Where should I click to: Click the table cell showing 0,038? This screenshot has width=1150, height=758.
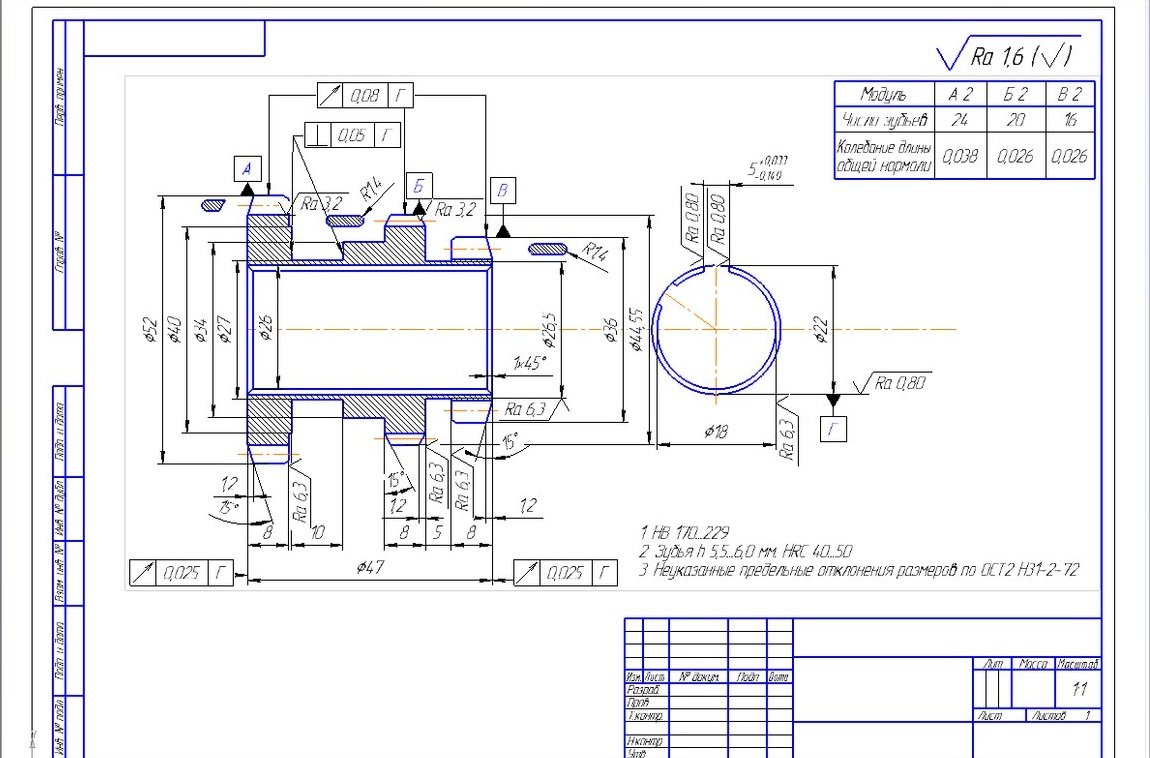coord(960,156)
